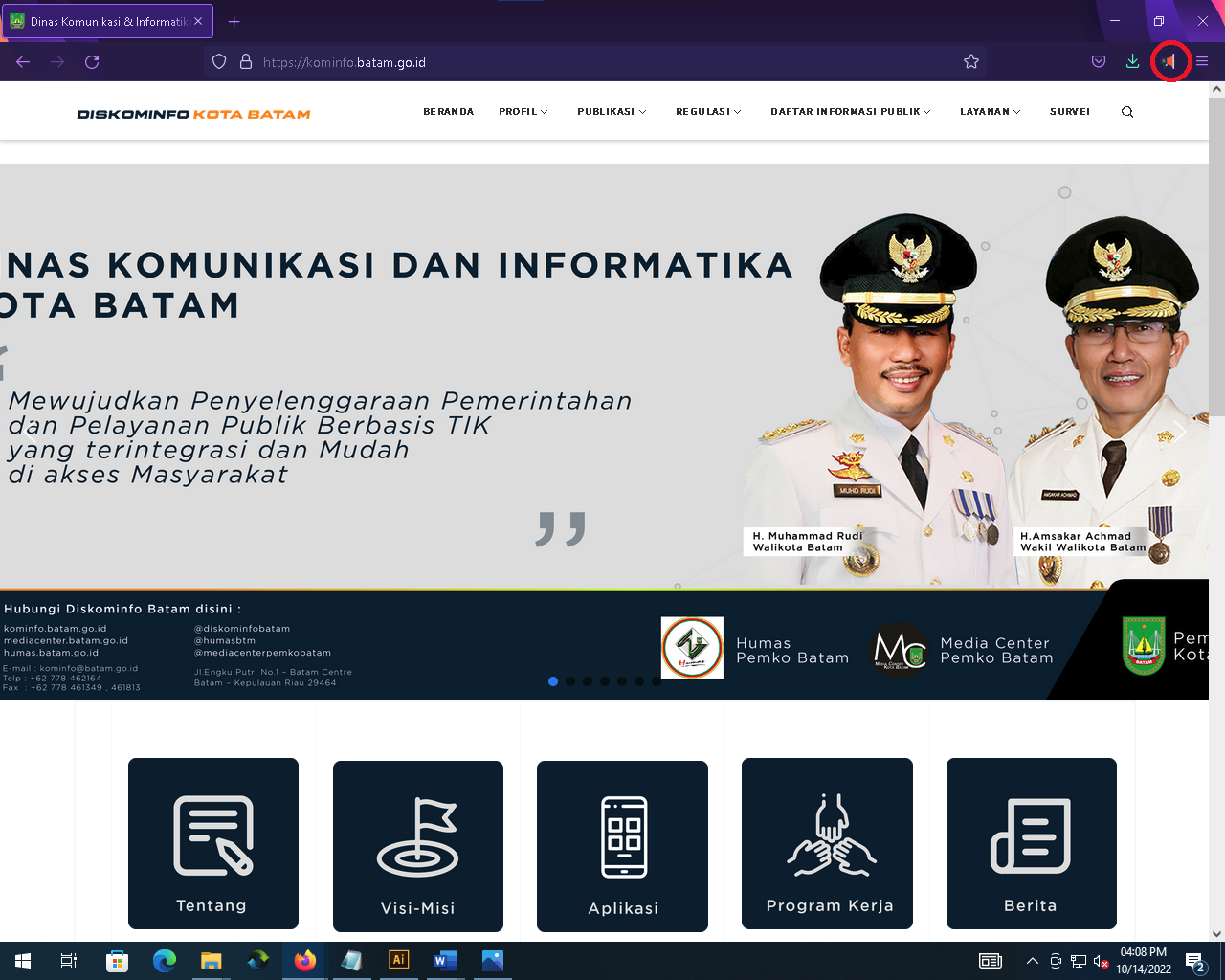Click the browser vertical scrollbar thumb

[x=1216, y=256]
